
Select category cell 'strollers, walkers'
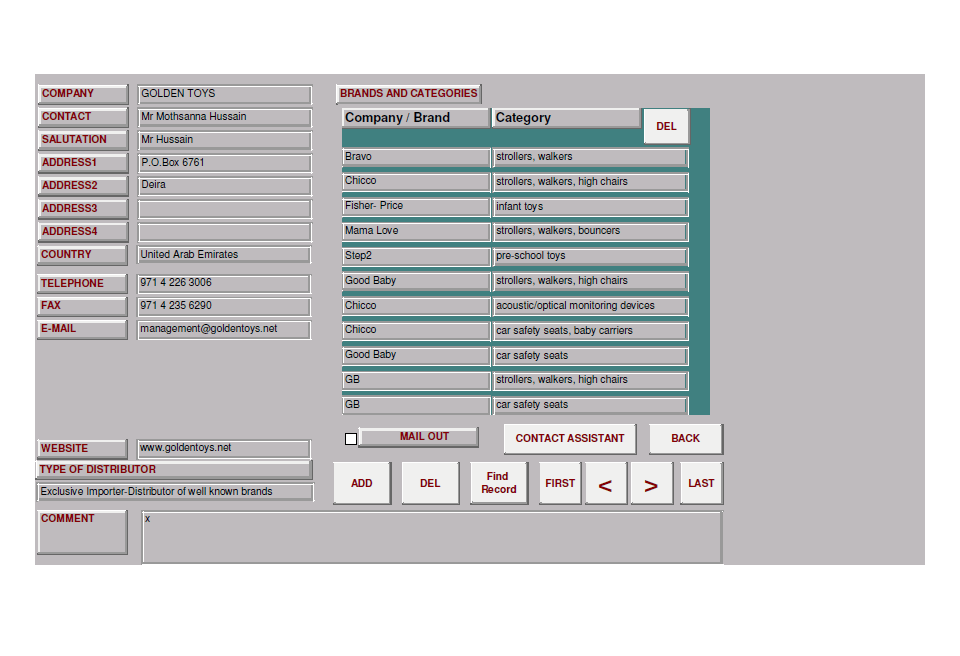(x=591, y=157)
